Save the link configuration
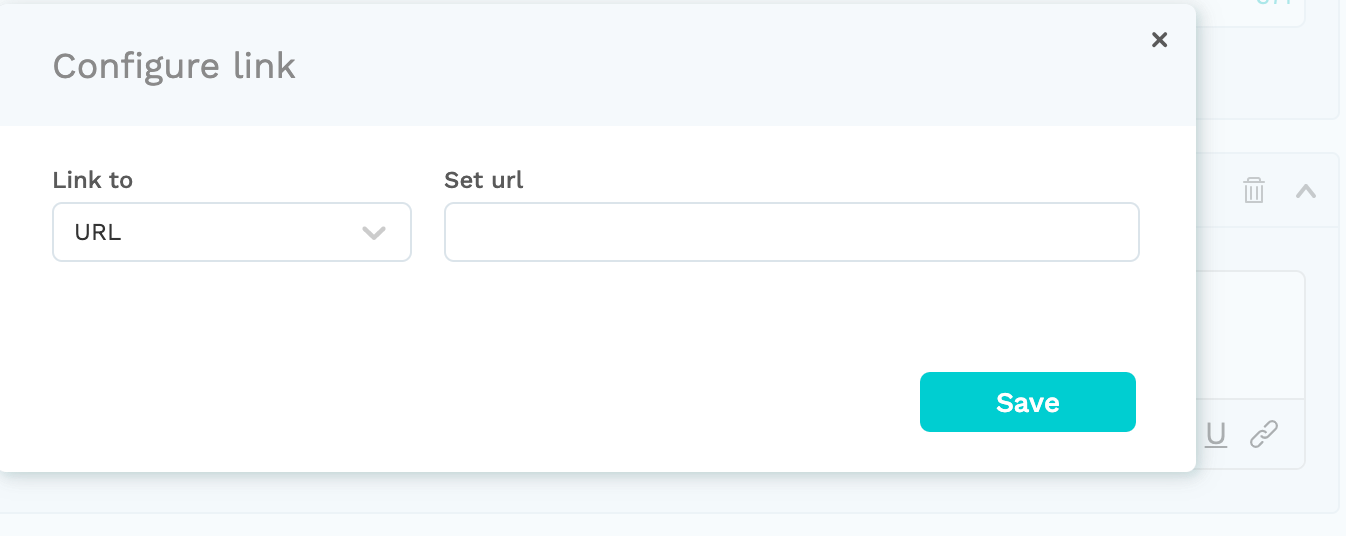Viewport: 1346px width, 536px height. tap(1028, 402)
